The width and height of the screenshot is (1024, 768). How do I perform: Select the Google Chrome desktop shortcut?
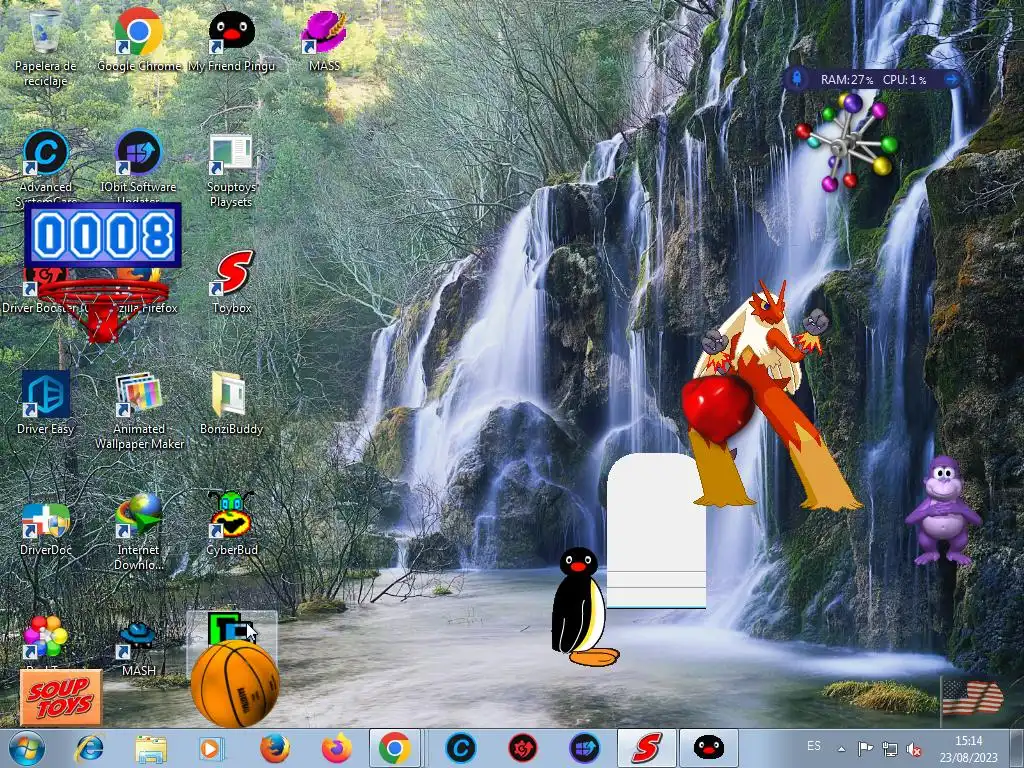[138, 39]
